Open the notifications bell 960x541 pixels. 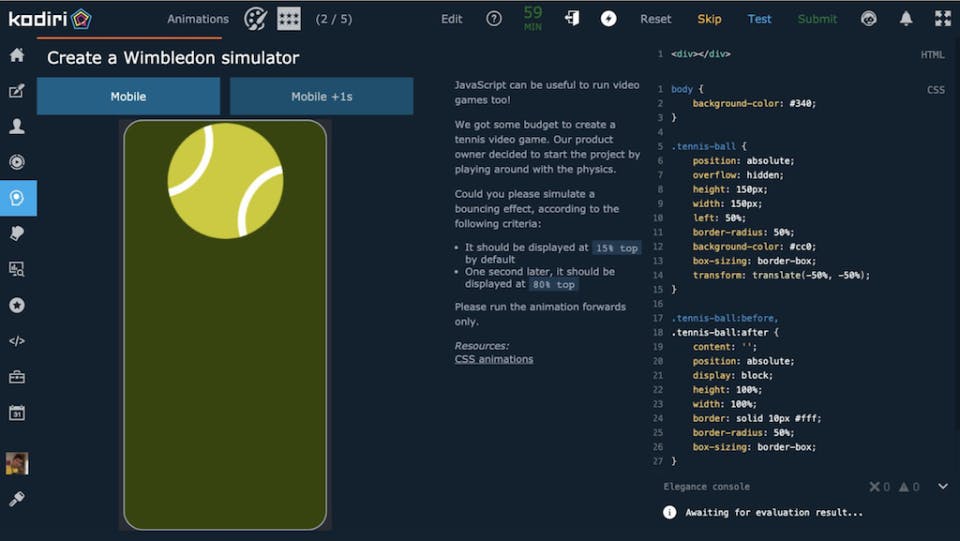tap(906, 19)
